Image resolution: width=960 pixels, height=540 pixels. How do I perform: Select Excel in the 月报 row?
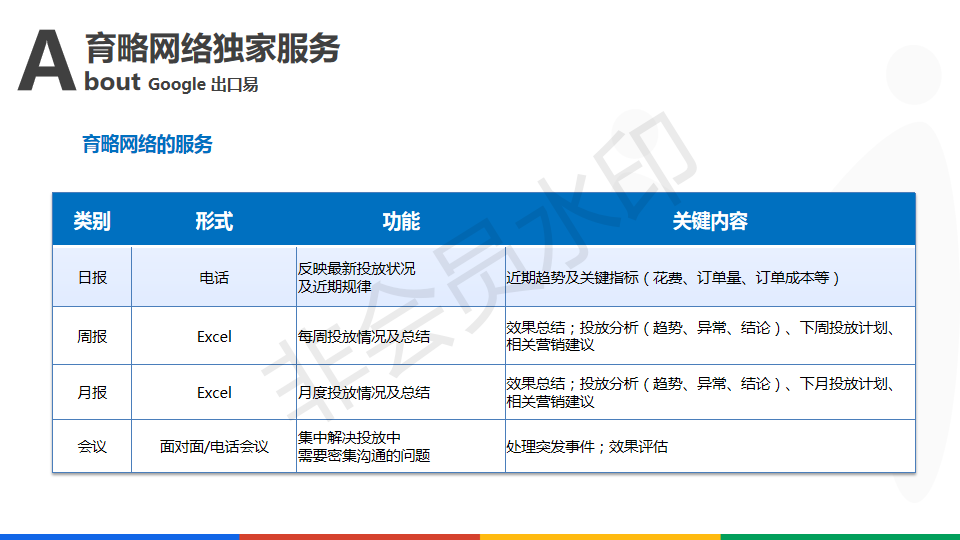[214, 392]
